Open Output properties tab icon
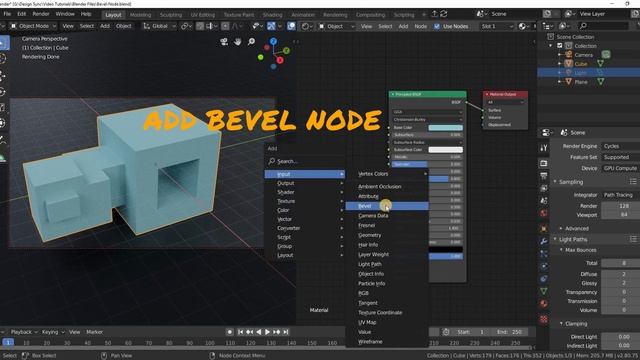 pyautogui.click(x=544, y=176)
